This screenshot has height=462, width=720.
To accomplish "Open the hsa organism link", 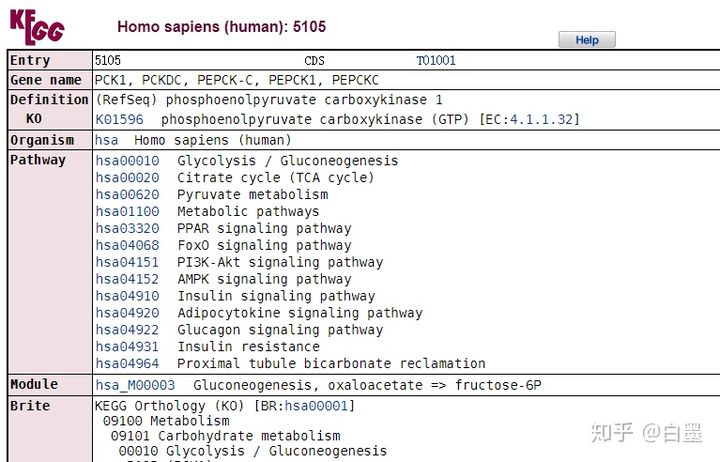I will point(107,140).
